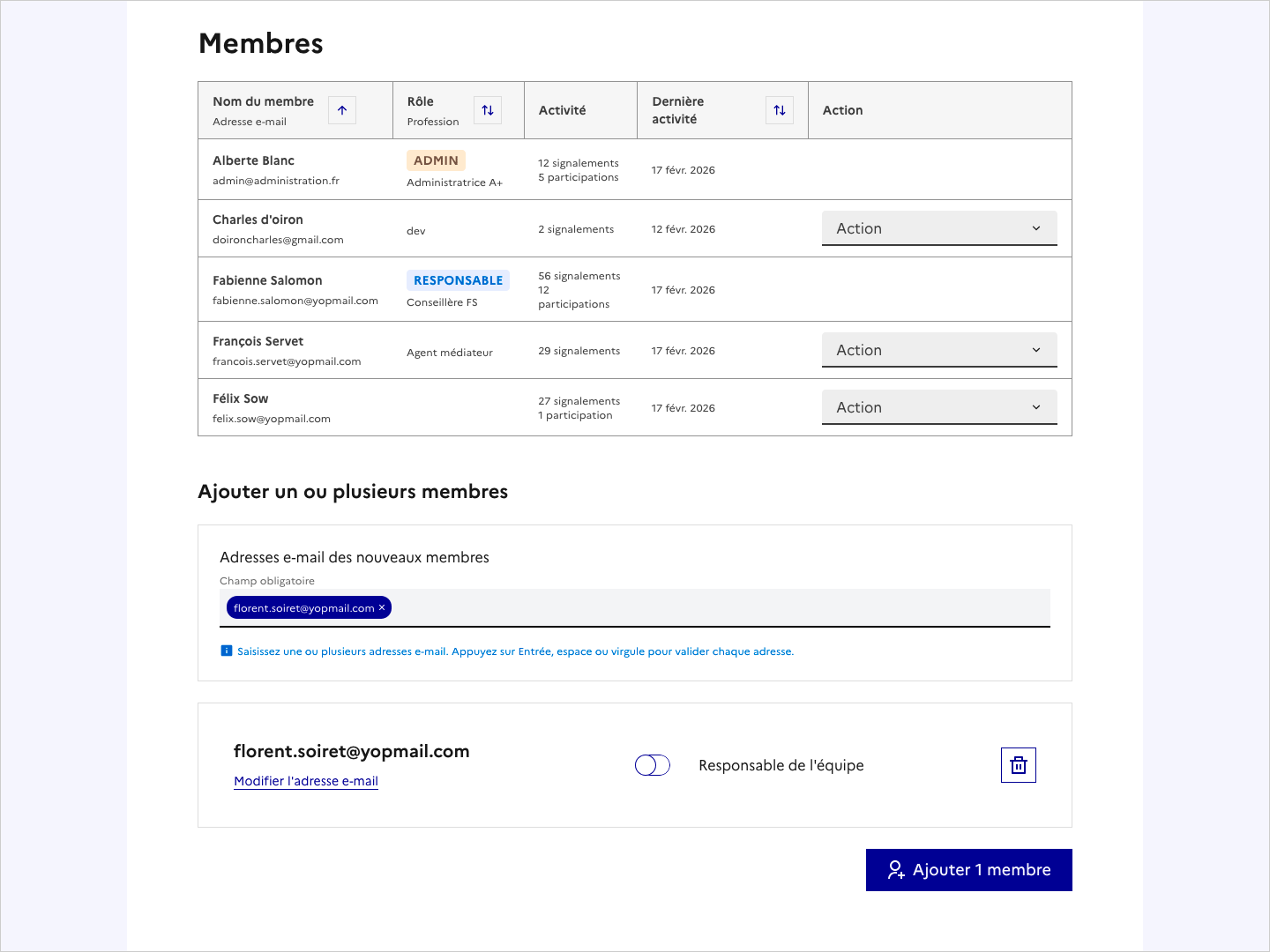This screenshot has height=952, width=1270.
Task: Toggle sorting on the Rôle column icon
Action: pyautogui.click(x=488, y=110)
